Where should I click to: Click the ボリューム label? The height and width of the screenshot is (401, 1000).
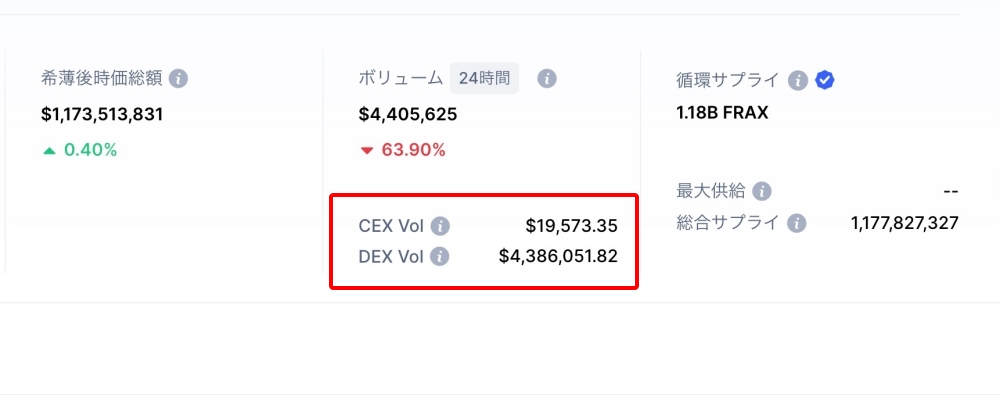[x=401, y=79]
